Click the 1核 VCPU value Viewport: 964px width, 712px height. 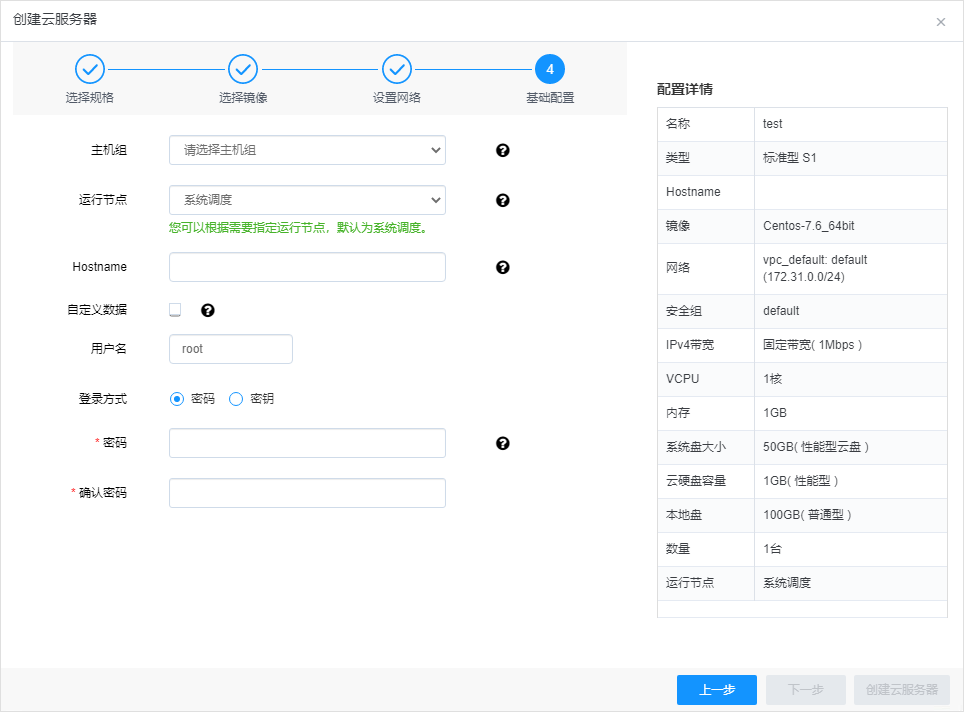(772, 379)
